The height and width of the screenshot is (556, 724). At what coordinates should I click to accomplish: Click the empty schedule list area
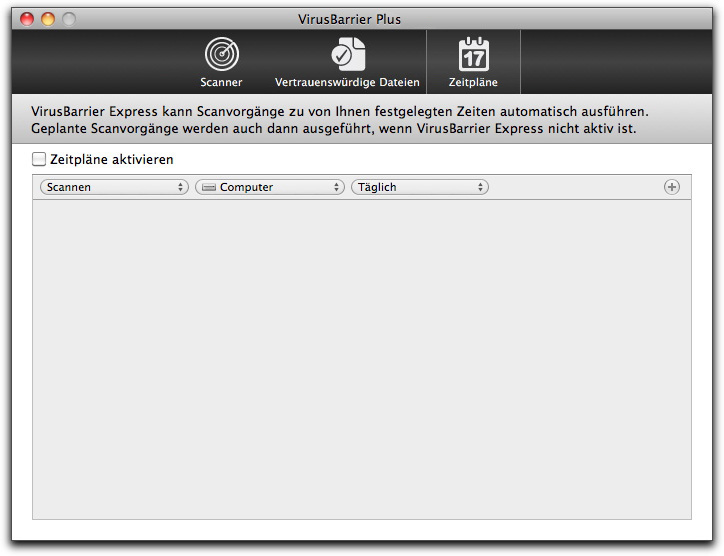tap(362, 359)
